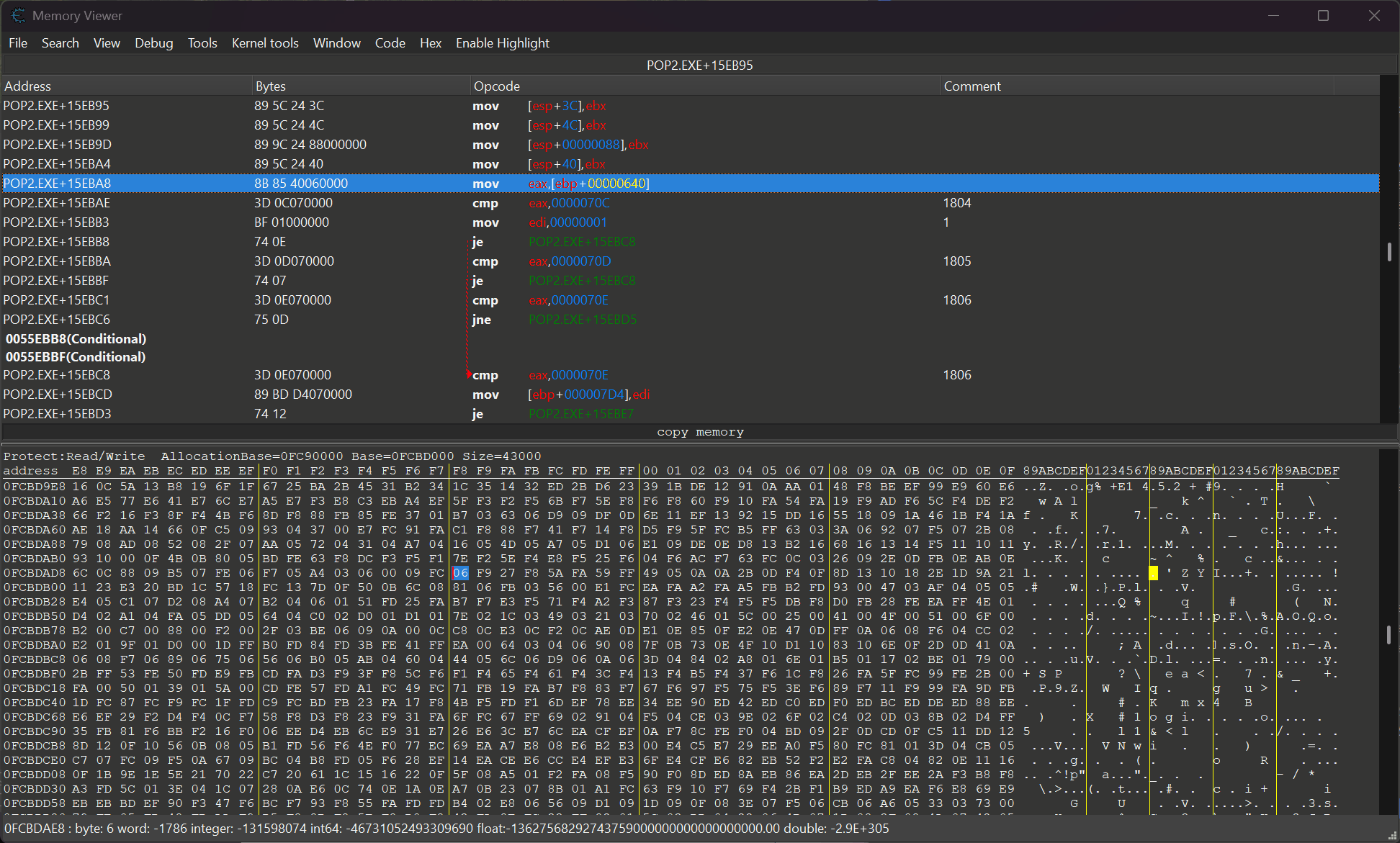Click hex row address 0FCBDD58
This screenshot has height=843, width=1400.
click(35, 803)
